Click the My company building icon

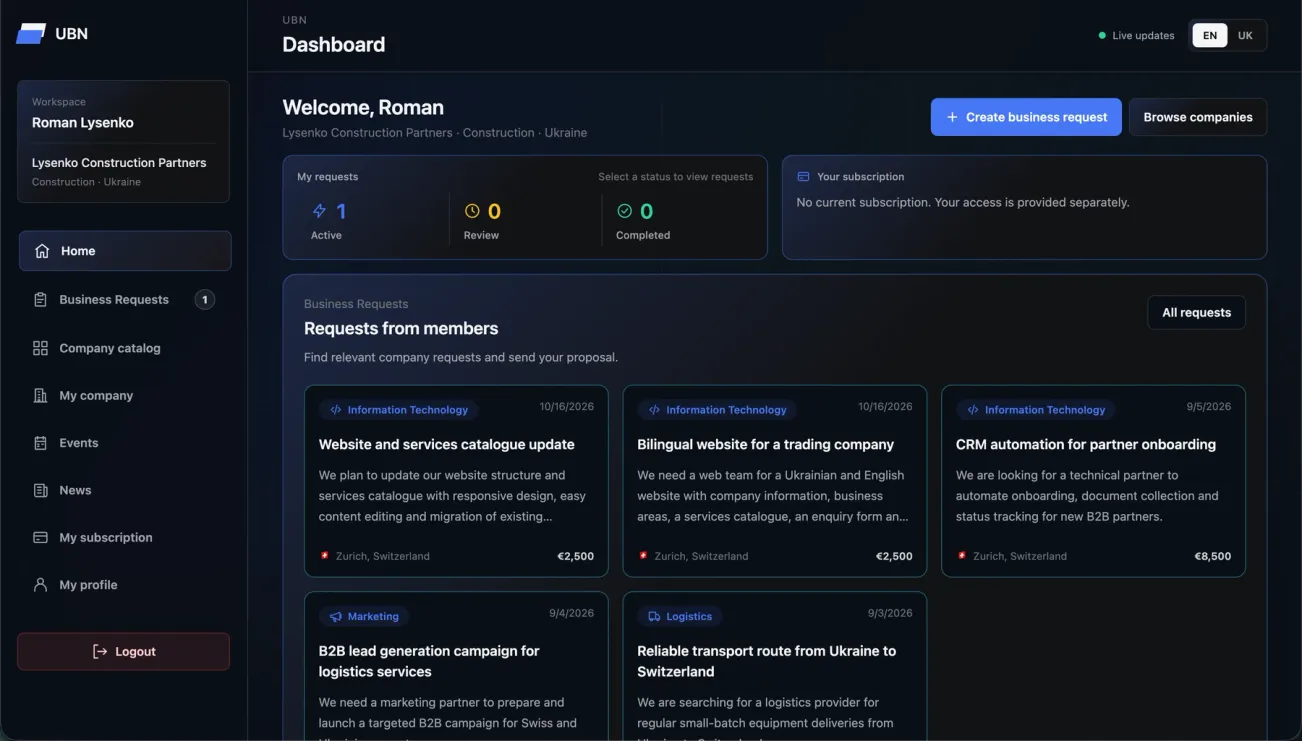coord(40,396)
